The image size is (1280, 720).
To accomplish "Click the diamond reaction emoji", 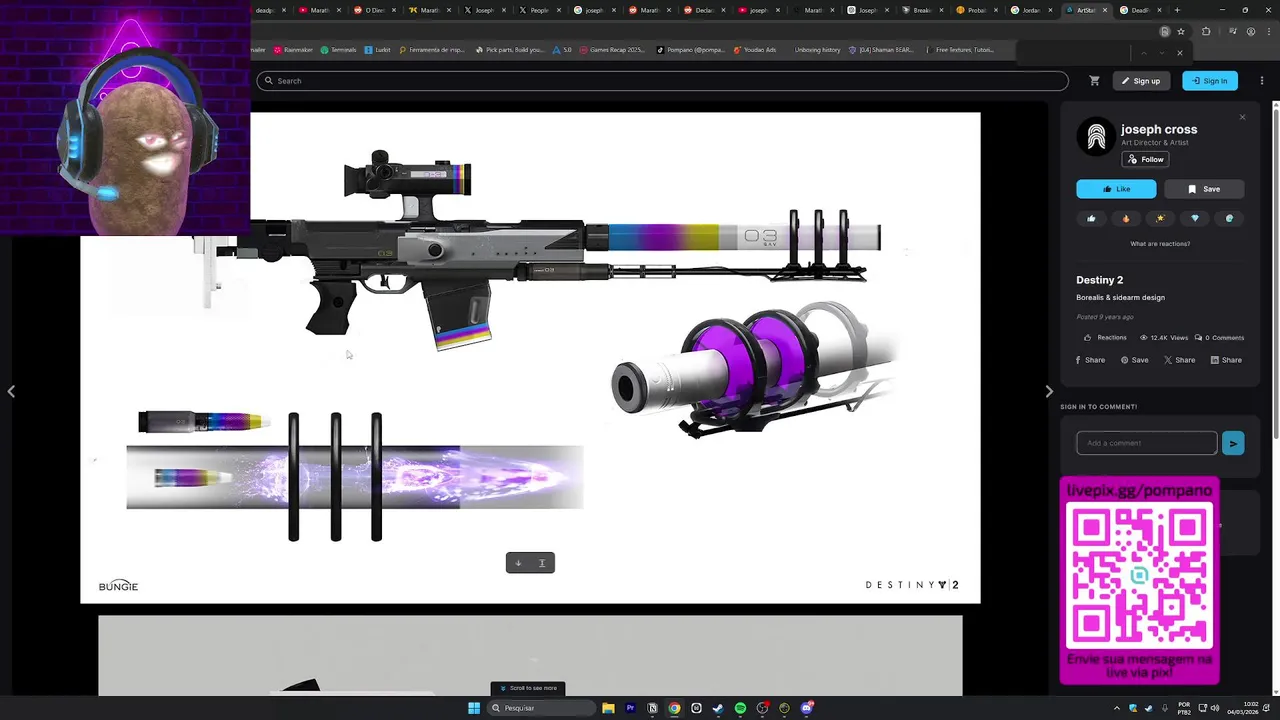I will 1195,218.
